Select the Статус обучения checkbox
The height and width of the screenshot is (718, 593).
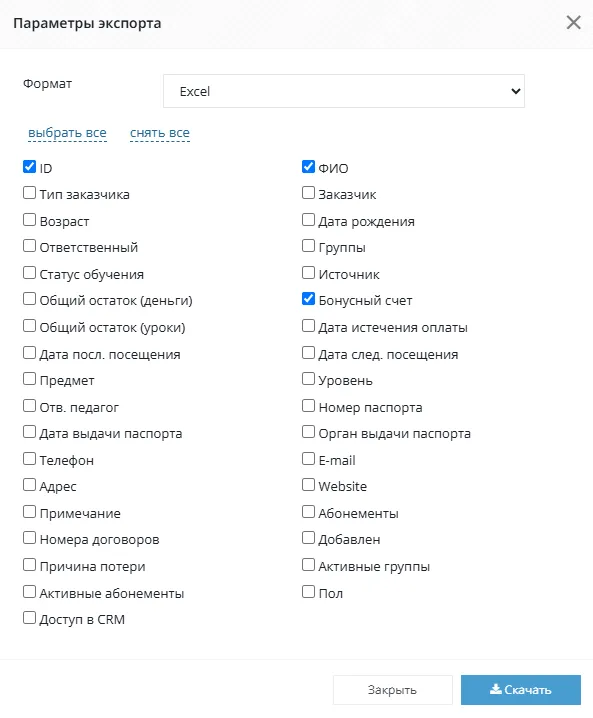29,273
